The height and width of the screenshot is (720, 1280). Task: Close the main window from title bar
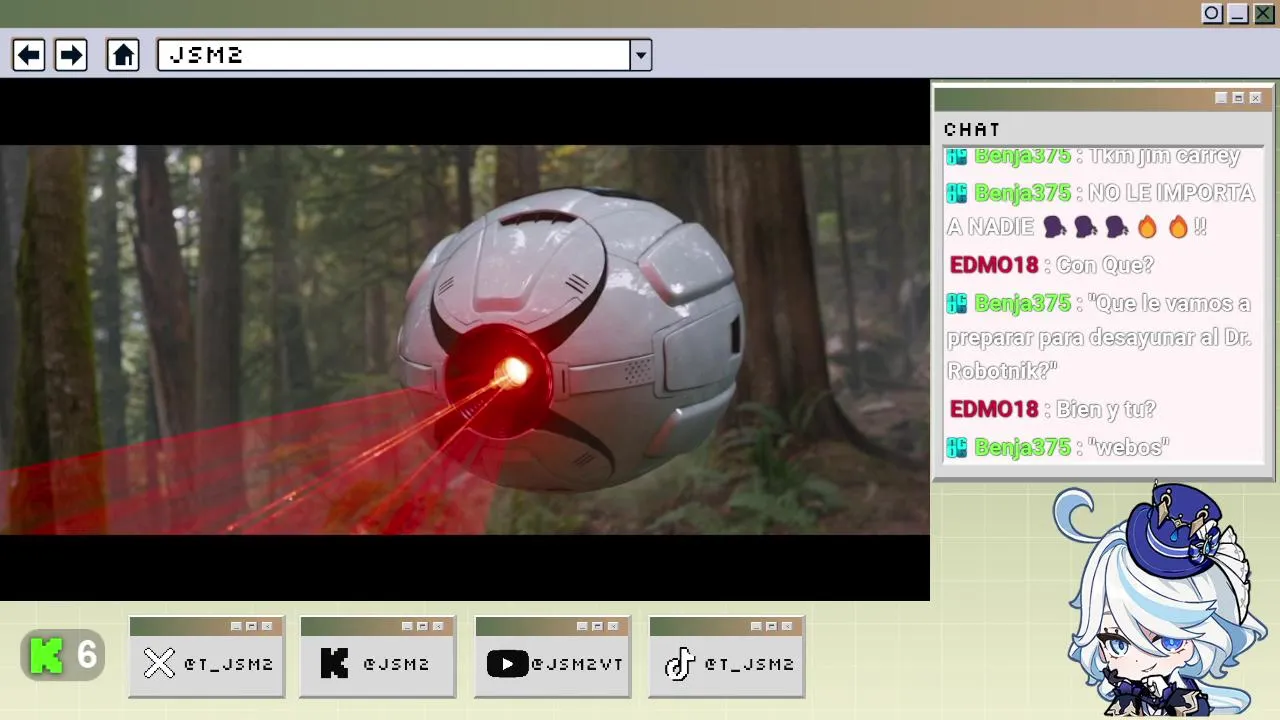[x=1264, y=13]
